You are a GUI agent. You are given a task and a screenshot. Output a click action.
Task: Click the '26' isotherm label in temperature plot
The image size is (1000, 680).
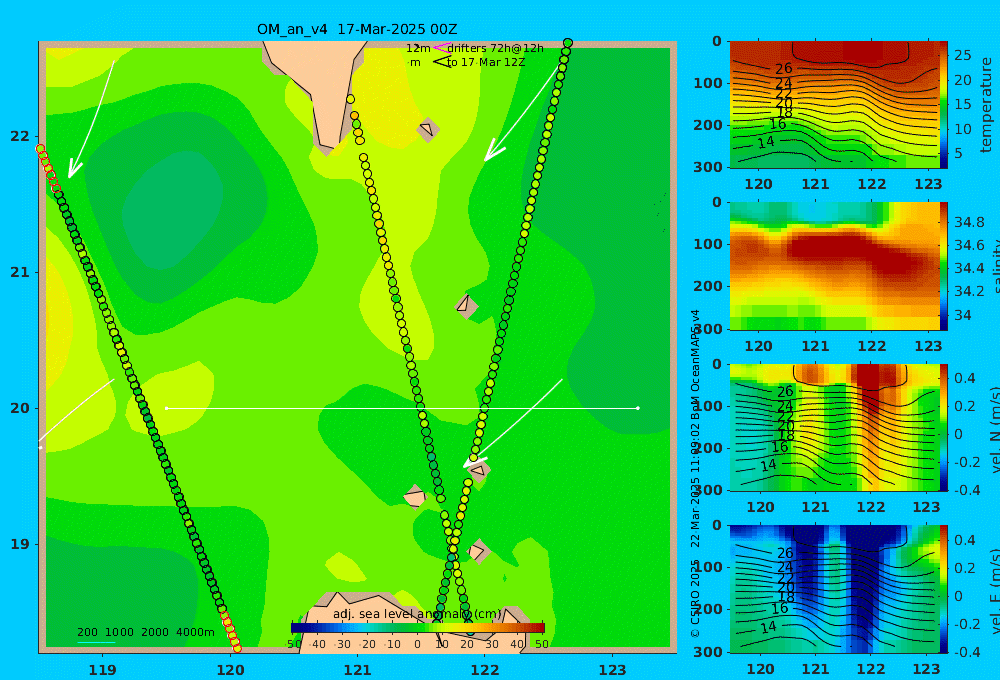[x=784, y=68]
